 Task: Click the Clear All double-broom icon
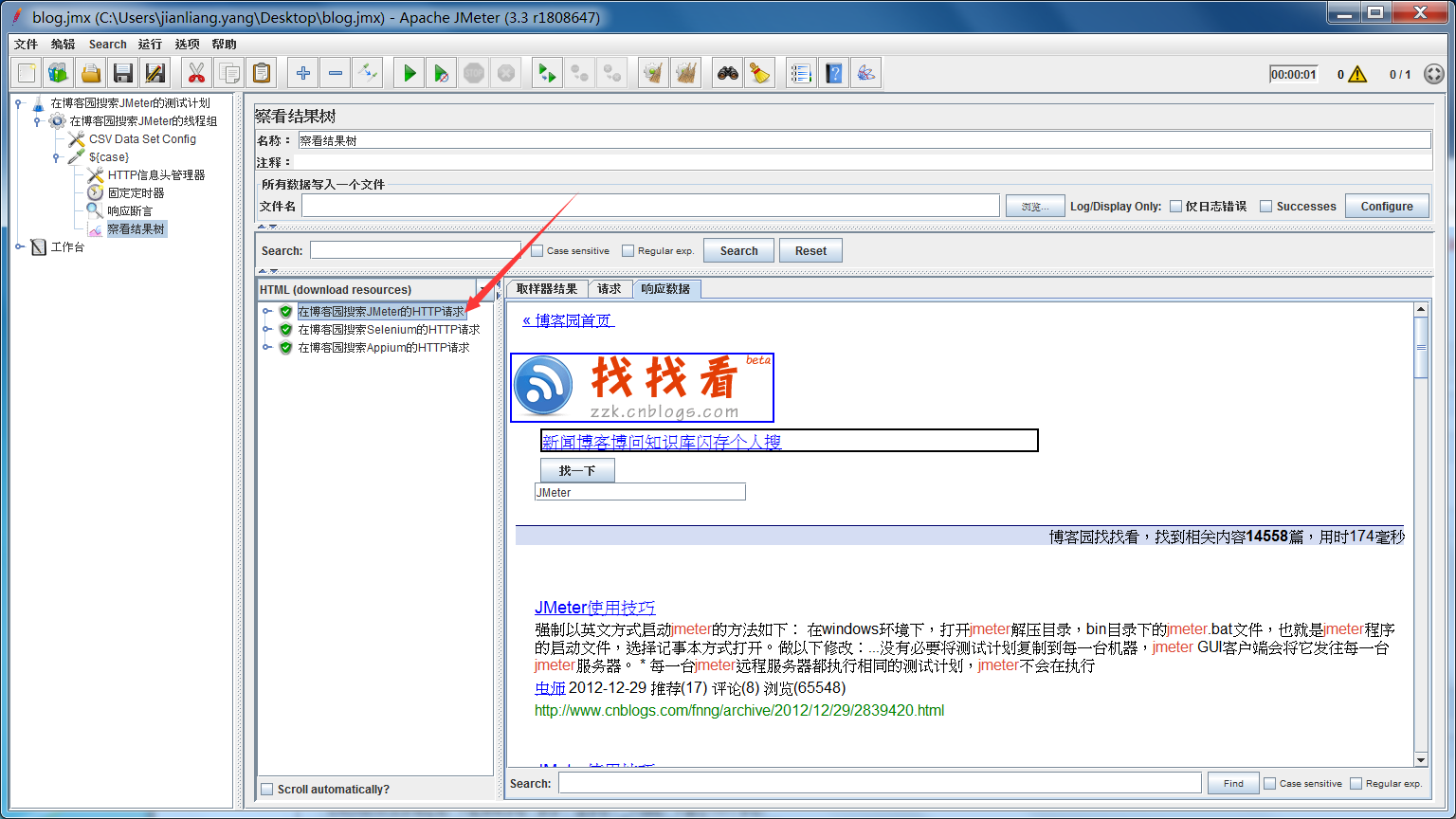click(685, 73)
